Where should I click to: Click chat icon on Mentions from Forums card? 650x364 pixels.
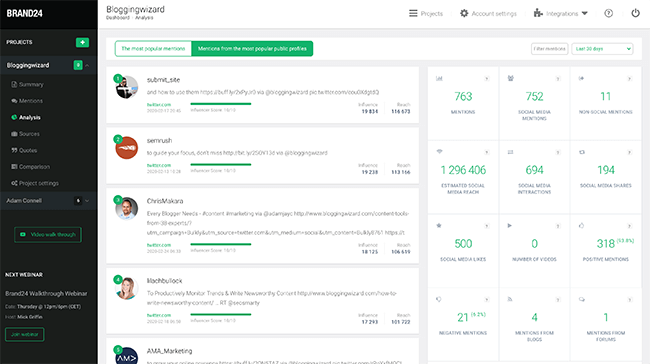(x=582, y=299)
